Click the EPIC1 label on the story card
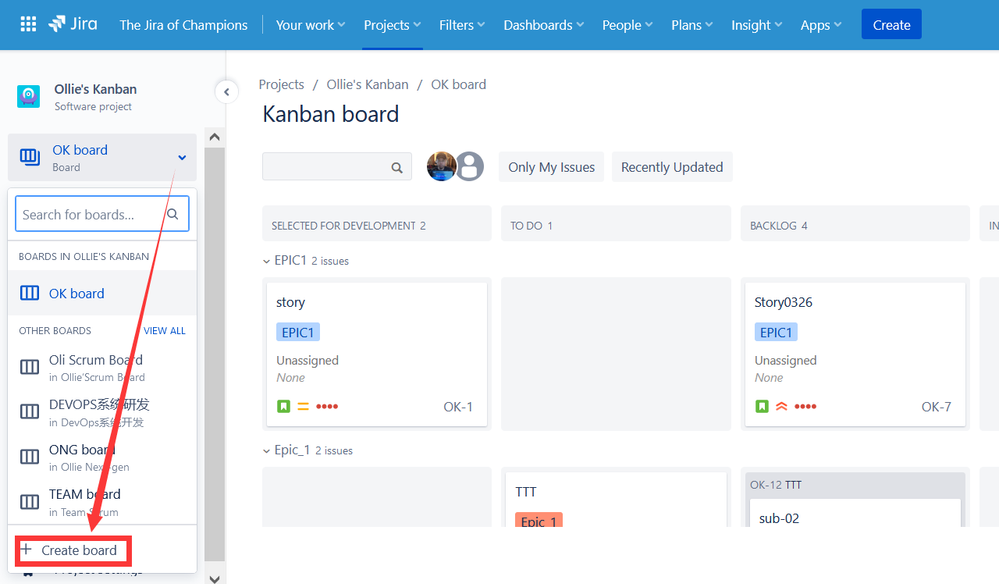This screenshot has width=999, height=584. tap(298, 332)
